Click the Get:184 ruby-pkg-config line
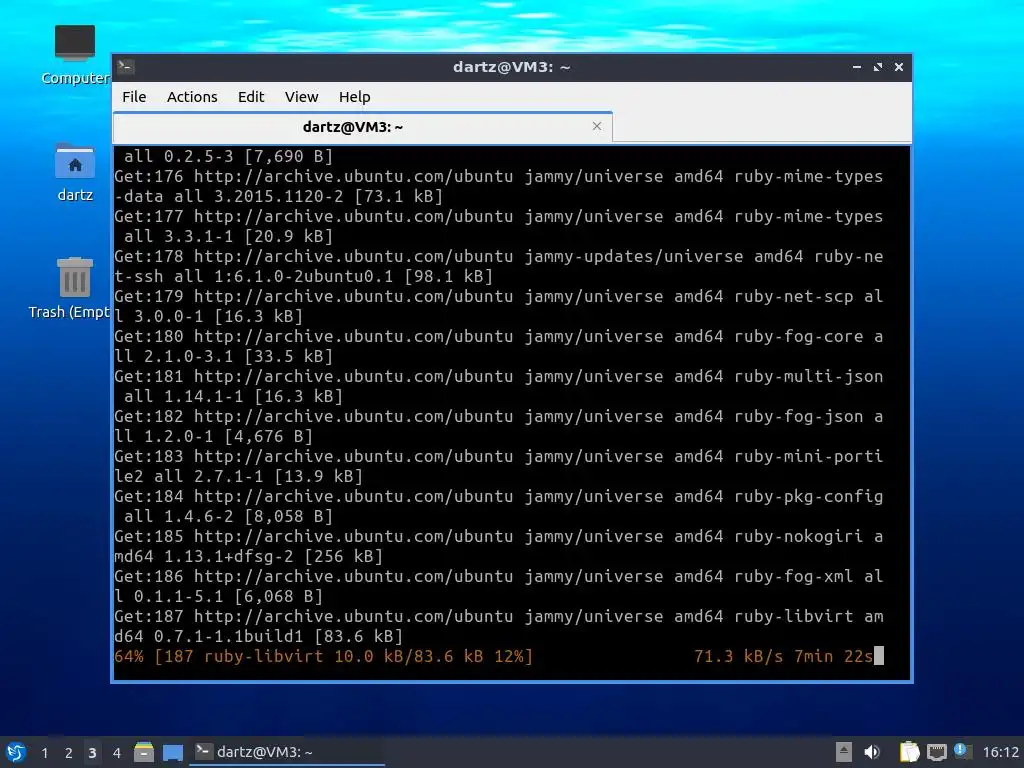1024x768 pixels. click(499, 506)
